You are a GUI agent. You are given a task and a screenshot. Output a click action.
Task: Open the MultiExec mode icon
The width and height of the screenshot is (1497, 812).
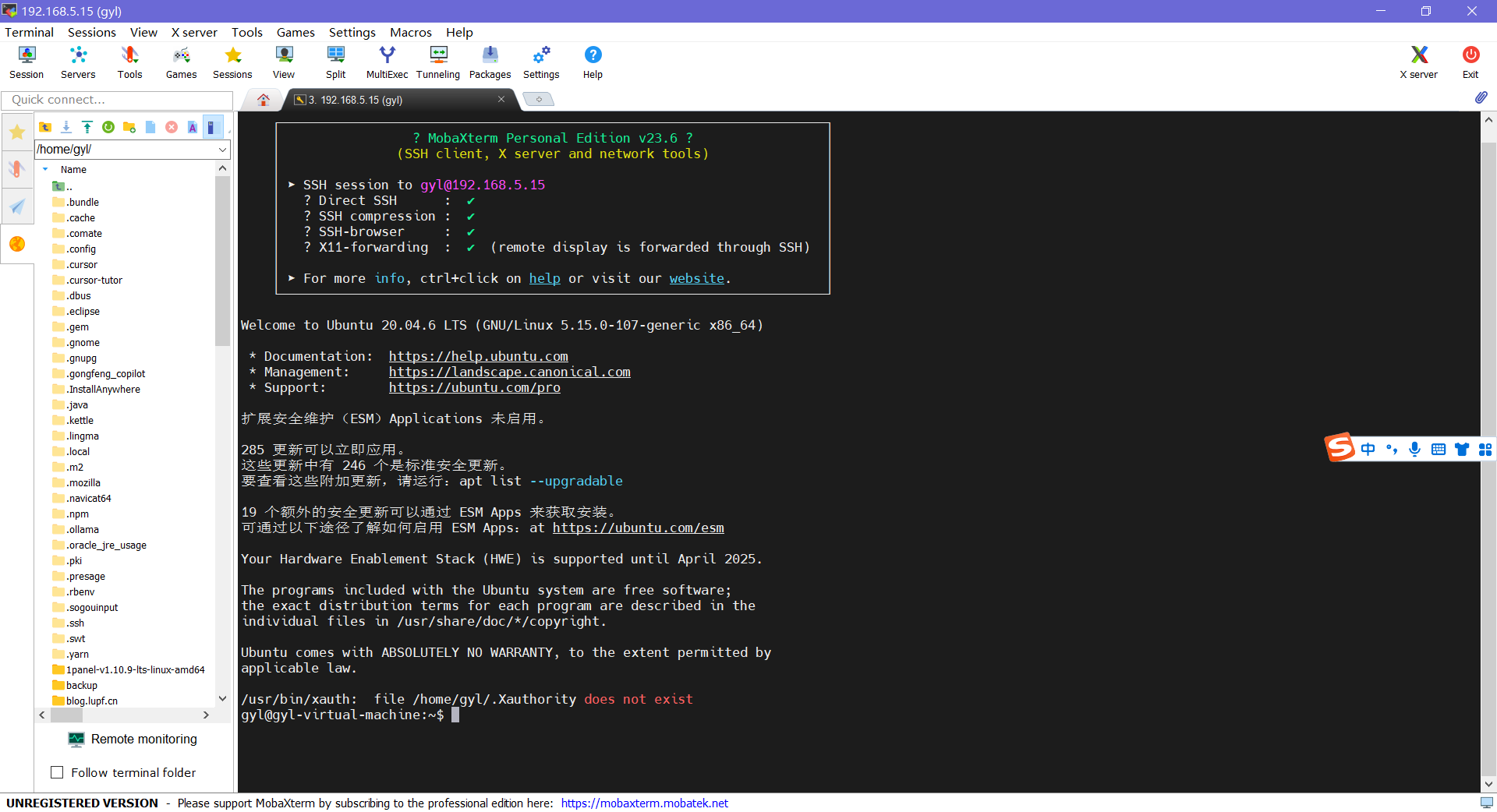[x=387, y=62]
